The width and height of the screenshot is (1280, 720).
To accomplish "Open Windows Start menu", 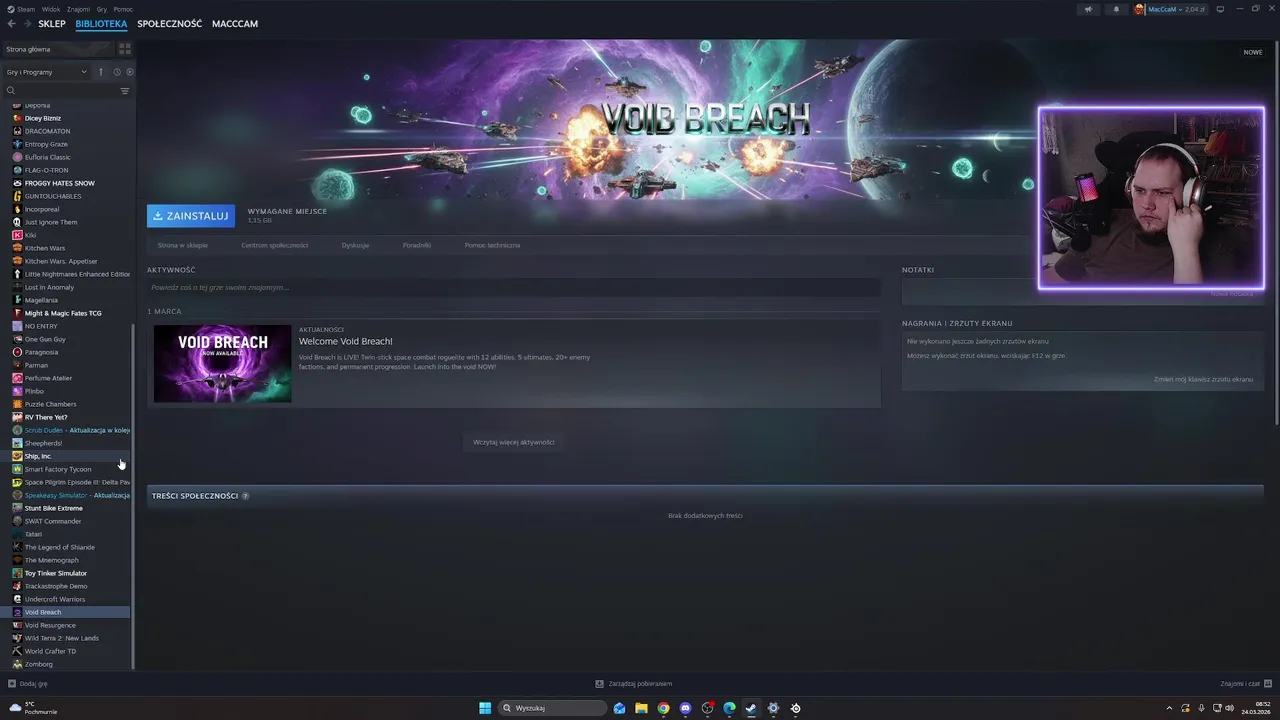I will [x=485, y=708].
